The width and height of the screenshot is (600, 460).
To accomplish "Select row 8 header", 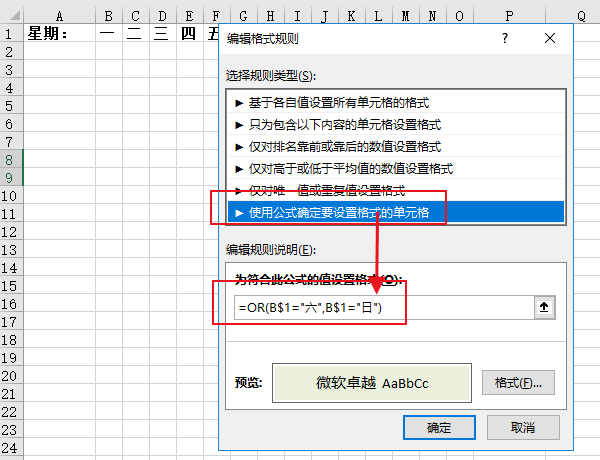I will [11, 160].
